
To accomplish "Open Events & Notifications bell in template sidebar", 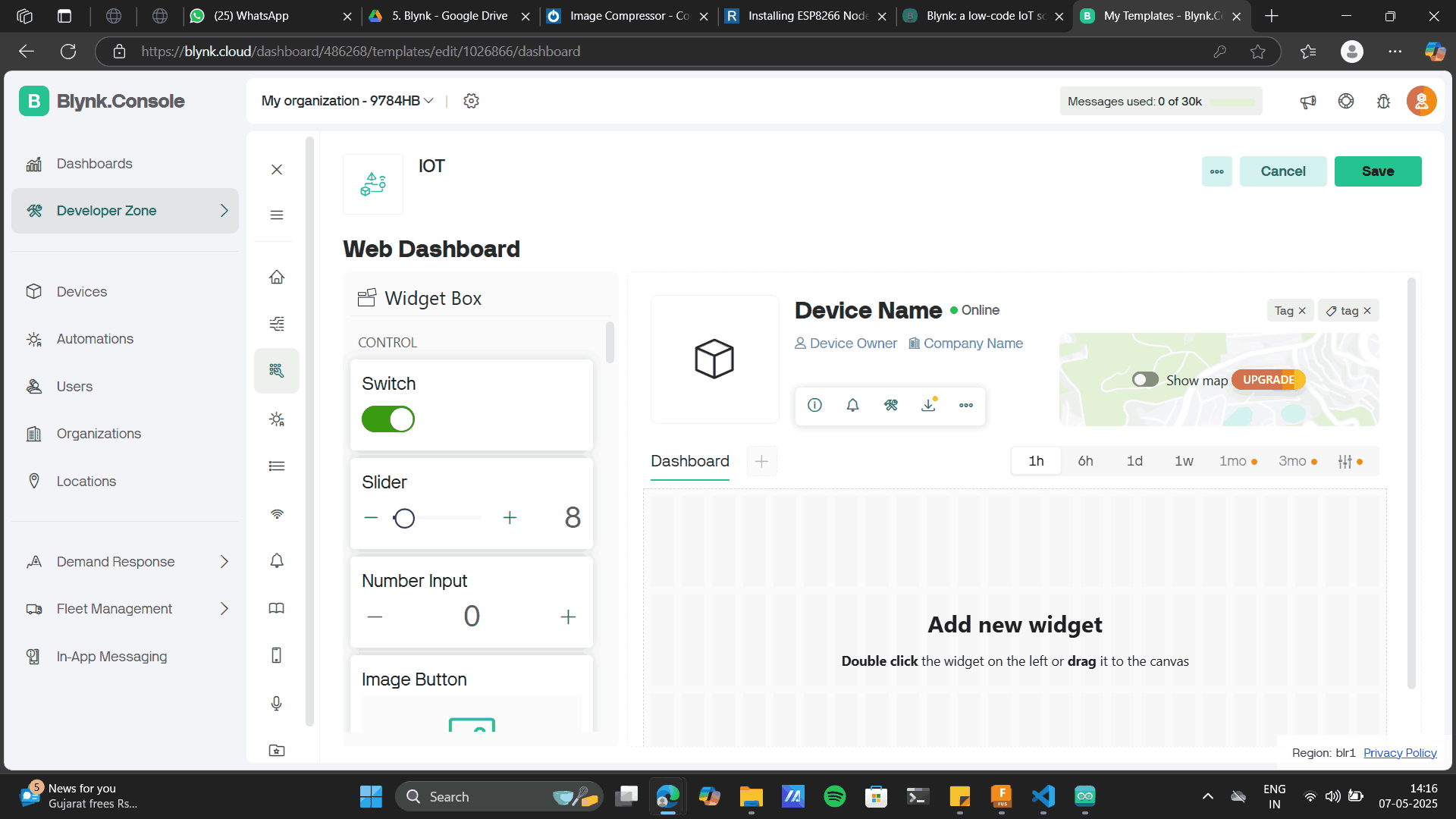I will pyautogui.click(x=277, y=560).
